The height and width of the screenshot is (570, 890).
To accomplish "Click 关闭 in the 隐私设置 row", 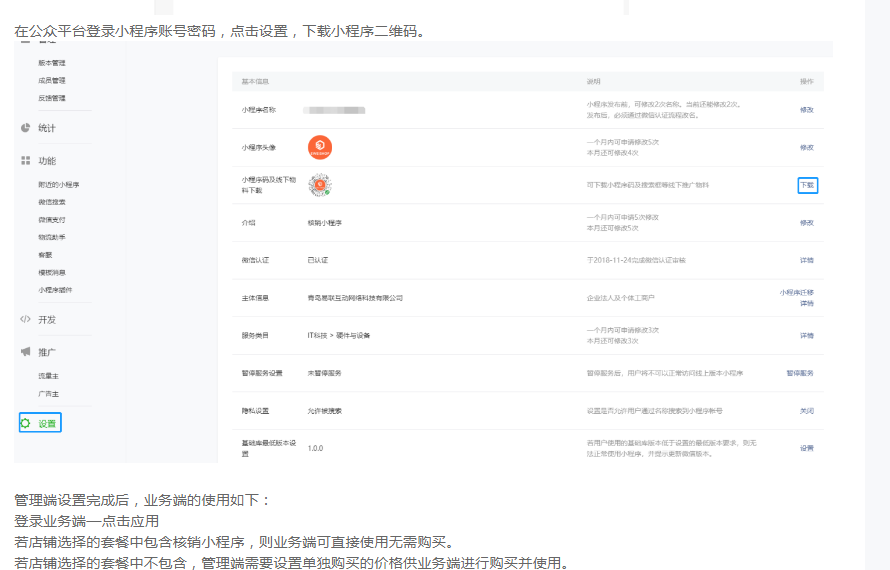I will [x=806, y=411].
